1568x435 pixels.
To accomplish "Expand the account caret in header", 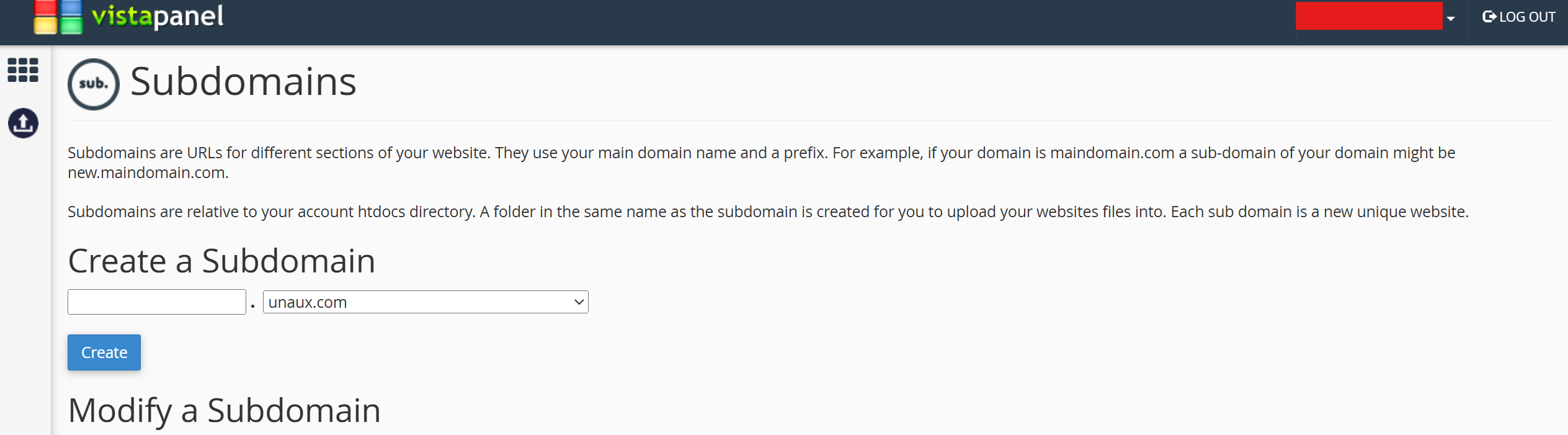I will [1451, 19].
